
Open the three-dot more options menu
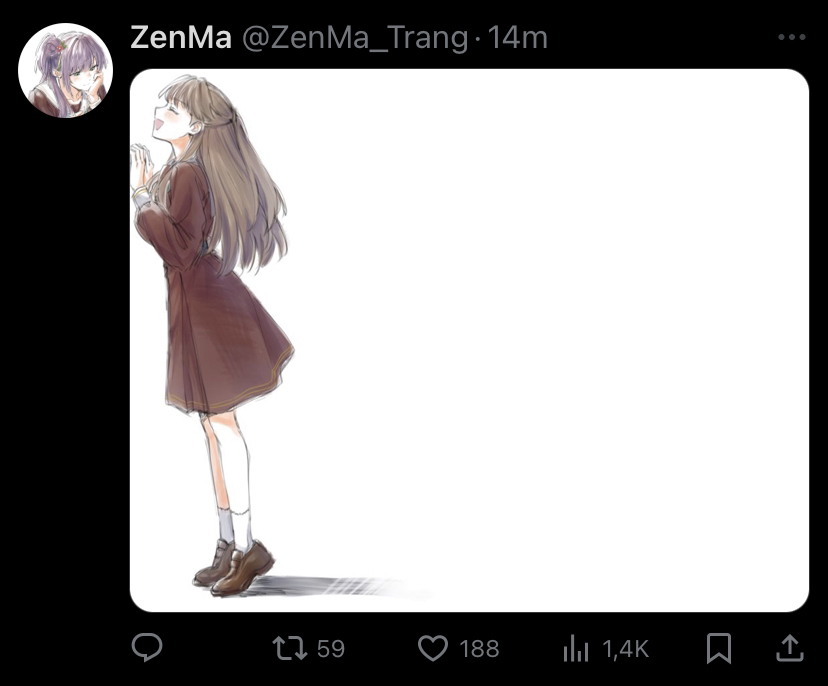click(x=792, y=37)
